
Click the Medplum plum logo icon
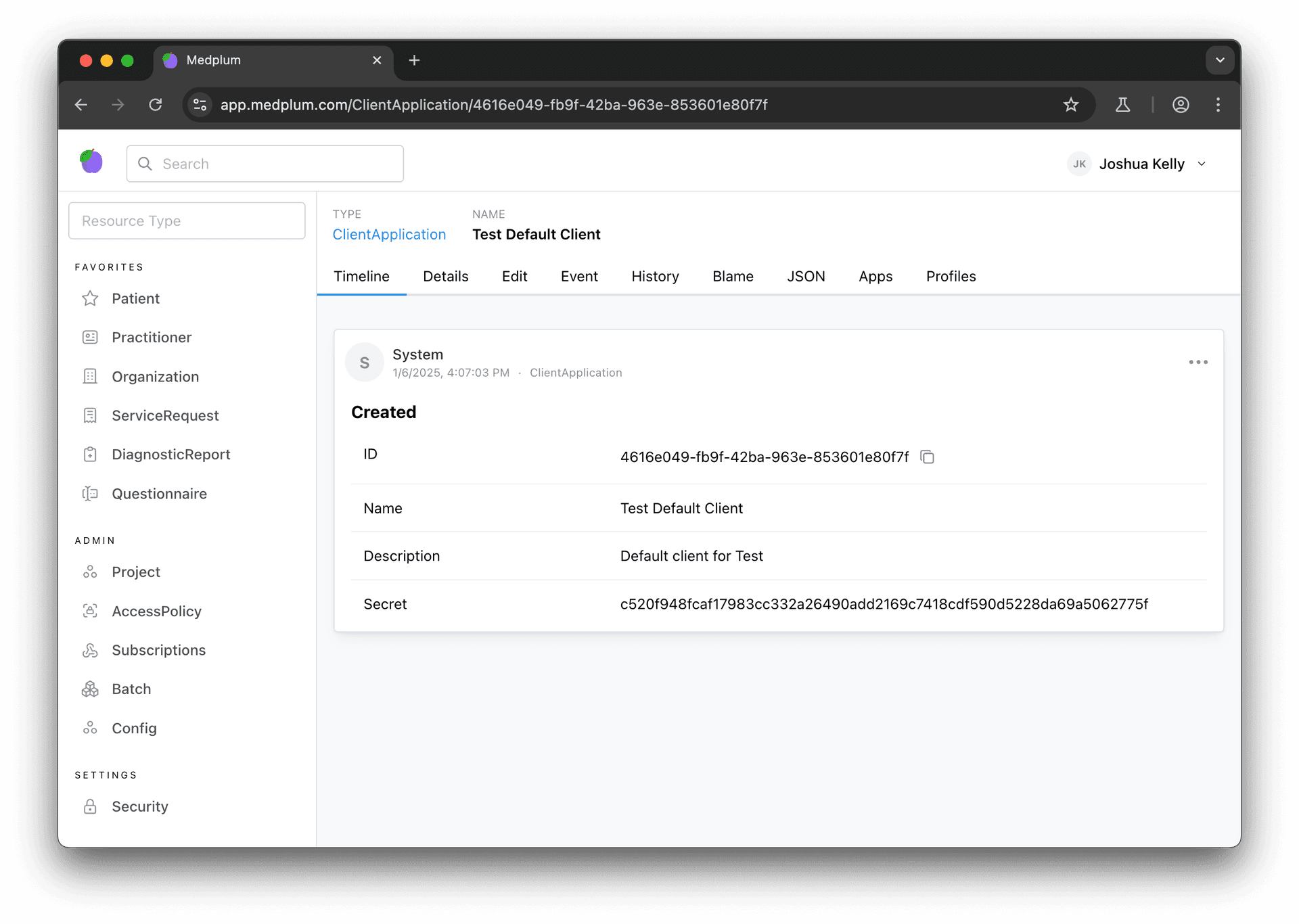tap(91, 162)
